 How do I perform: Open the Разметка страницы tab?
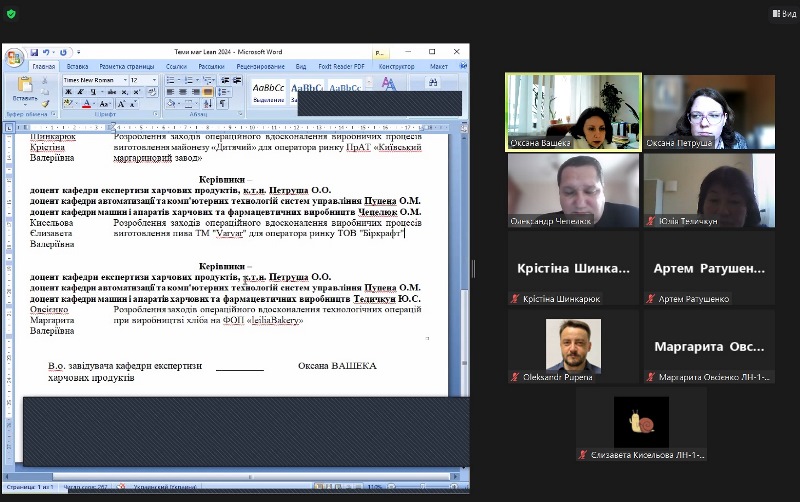pyautogui.click(x=127, y=66)
